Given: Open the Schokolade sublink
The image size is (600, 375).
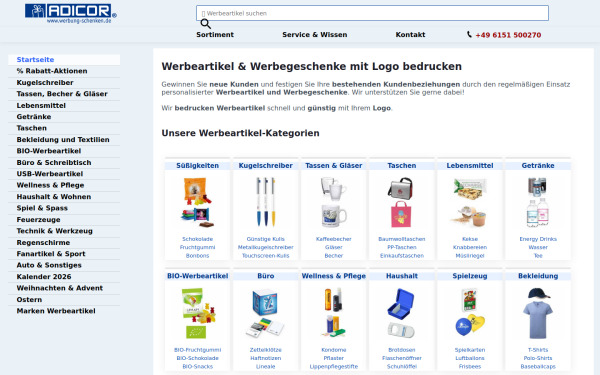Looking at the screenshot, I should tap(197, 239).
